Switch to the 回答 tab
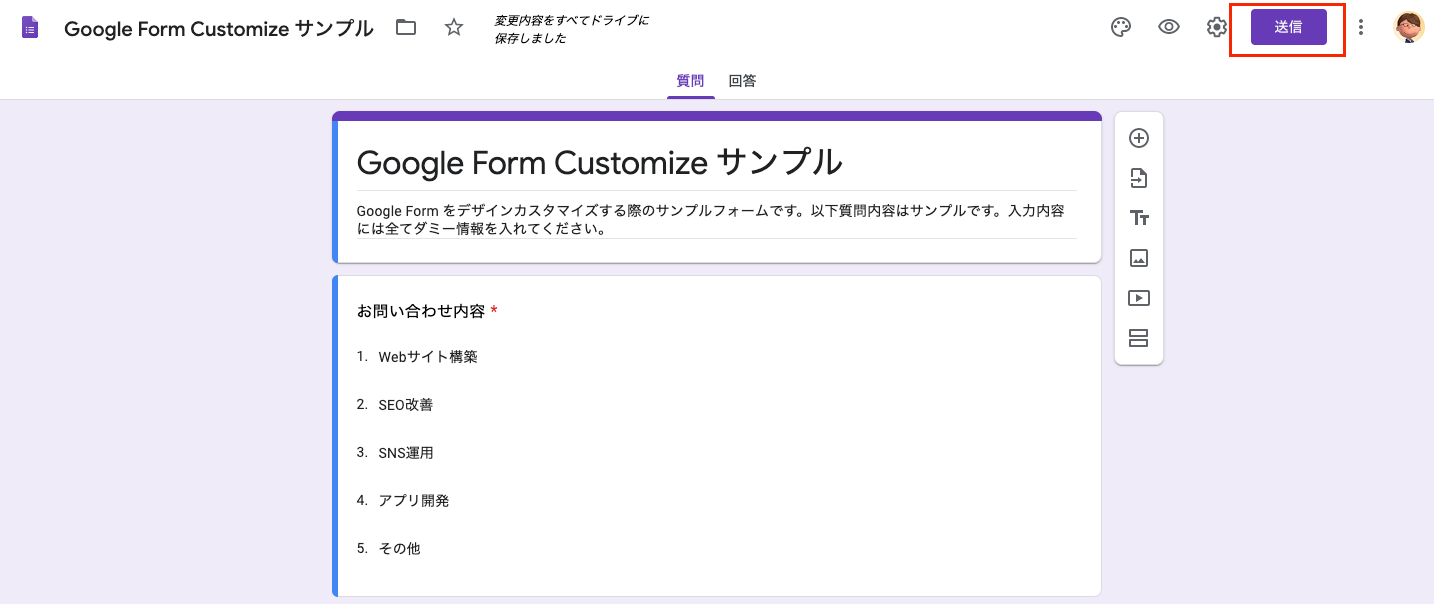This screenshot has width=1434, height=604. pyautogui.click(x=742, y=81)
